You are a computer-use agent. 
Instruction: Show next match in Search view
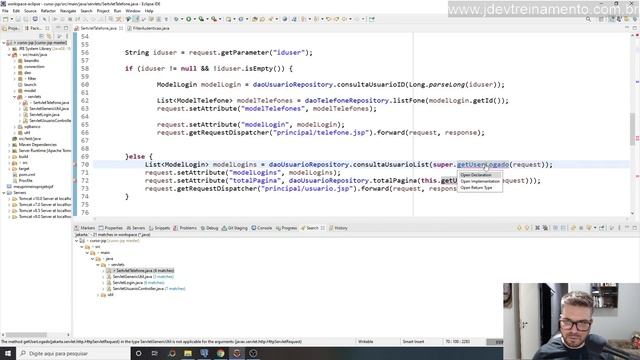pos(519,228)
